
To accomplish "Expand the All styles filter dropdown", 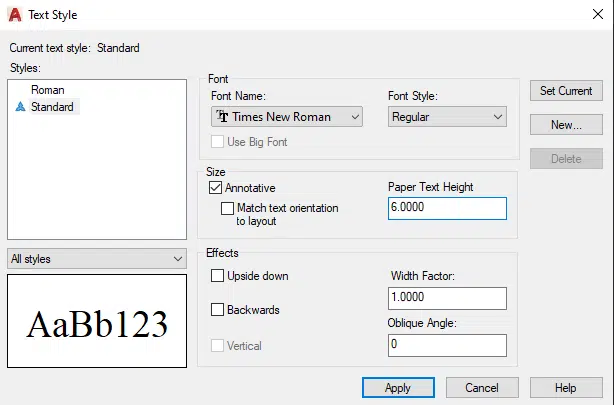I will click(97, 259).
